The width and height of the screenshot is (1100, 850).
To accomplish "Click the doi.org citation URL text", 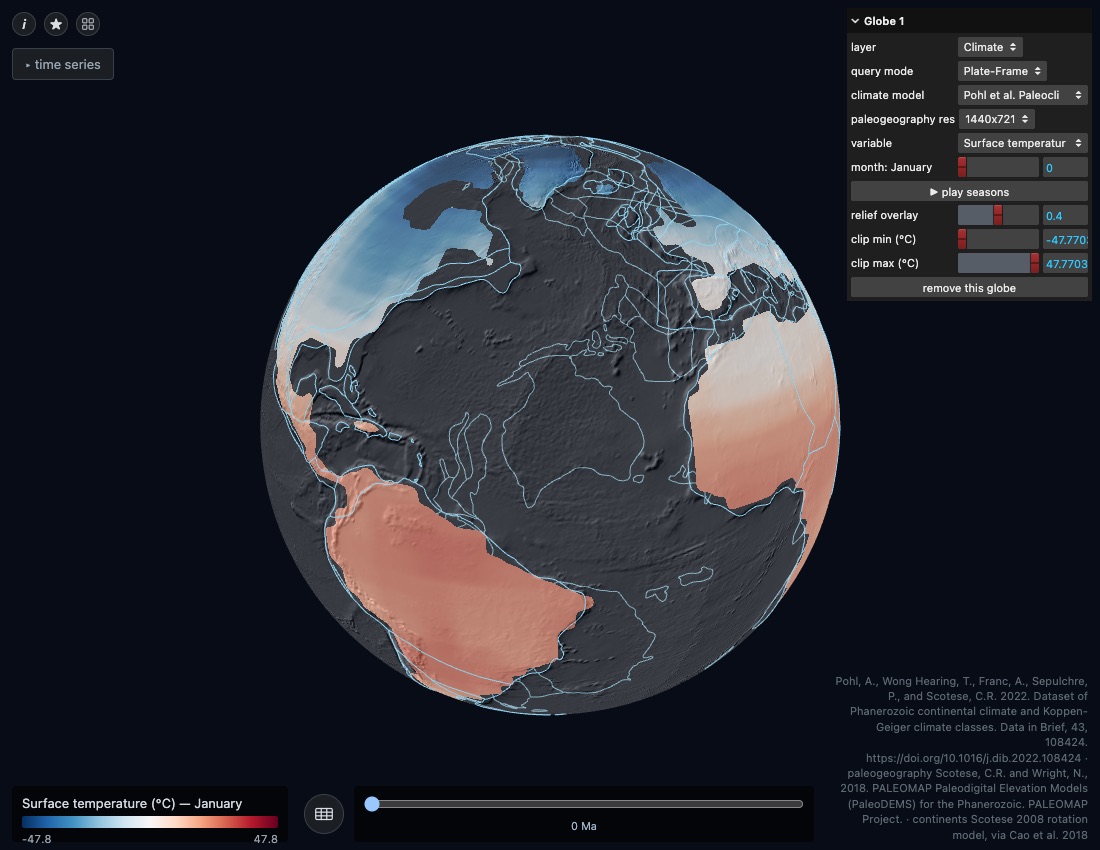I will tap(973, 758).
